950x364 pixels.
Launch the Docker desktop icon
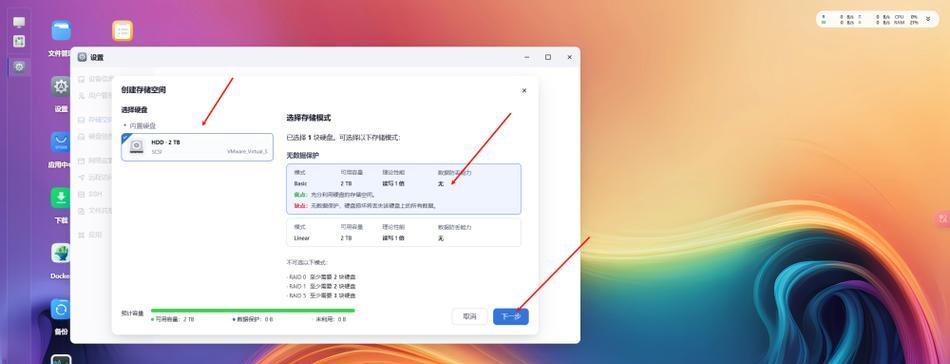pyautogui.click(x=61, y=253)
